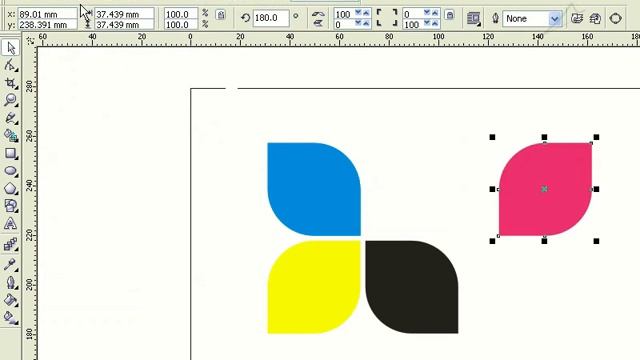
Task: Click the bottom-right corner roundness field
Action: (413, 24)
